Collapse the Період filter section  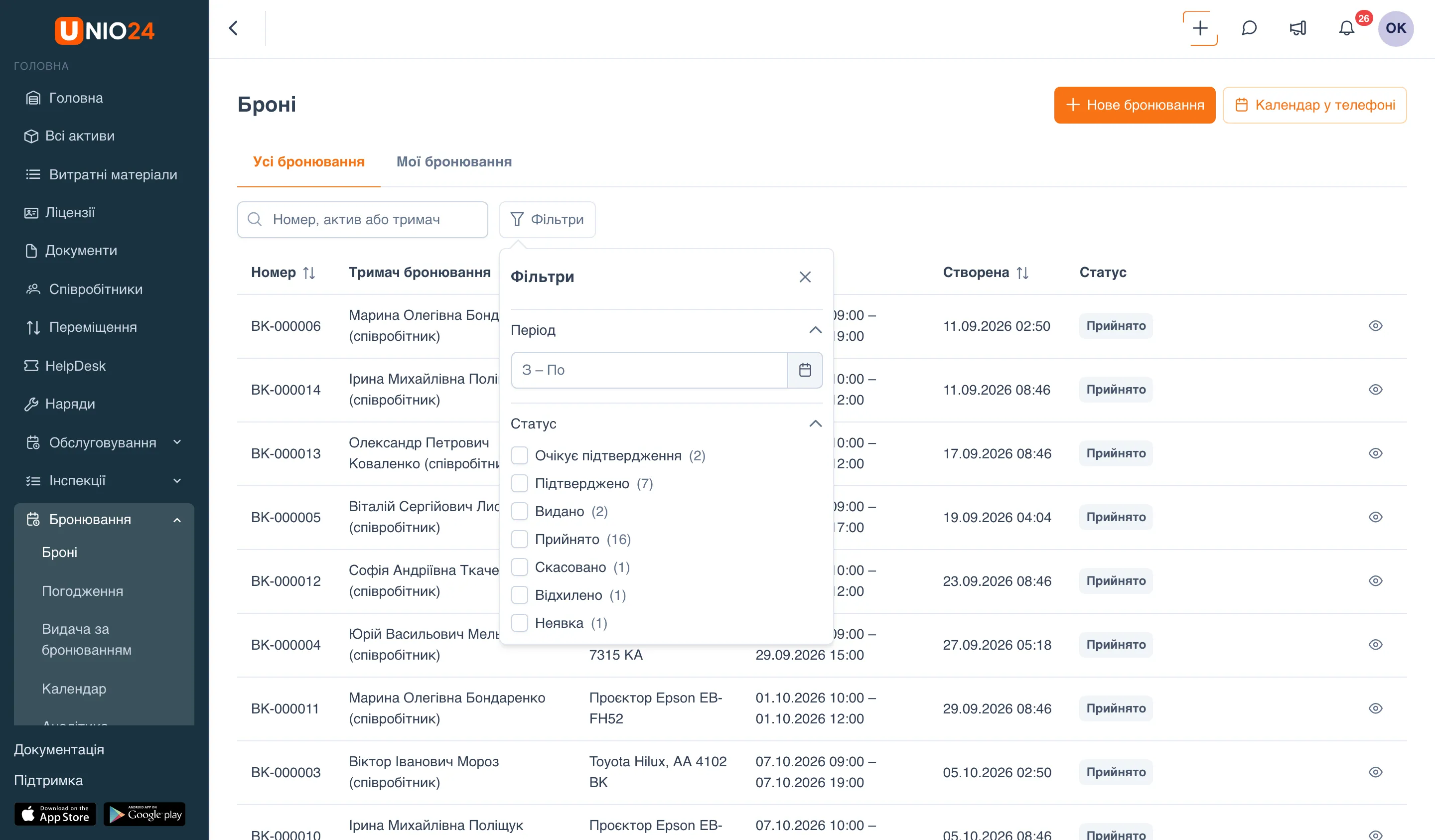[x=816, y=330]
